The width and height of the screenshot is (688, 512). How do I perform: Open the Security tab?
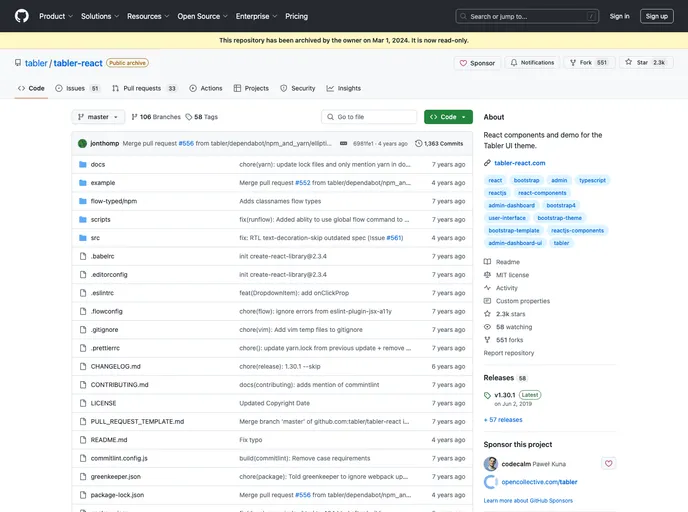pos(298,88)
